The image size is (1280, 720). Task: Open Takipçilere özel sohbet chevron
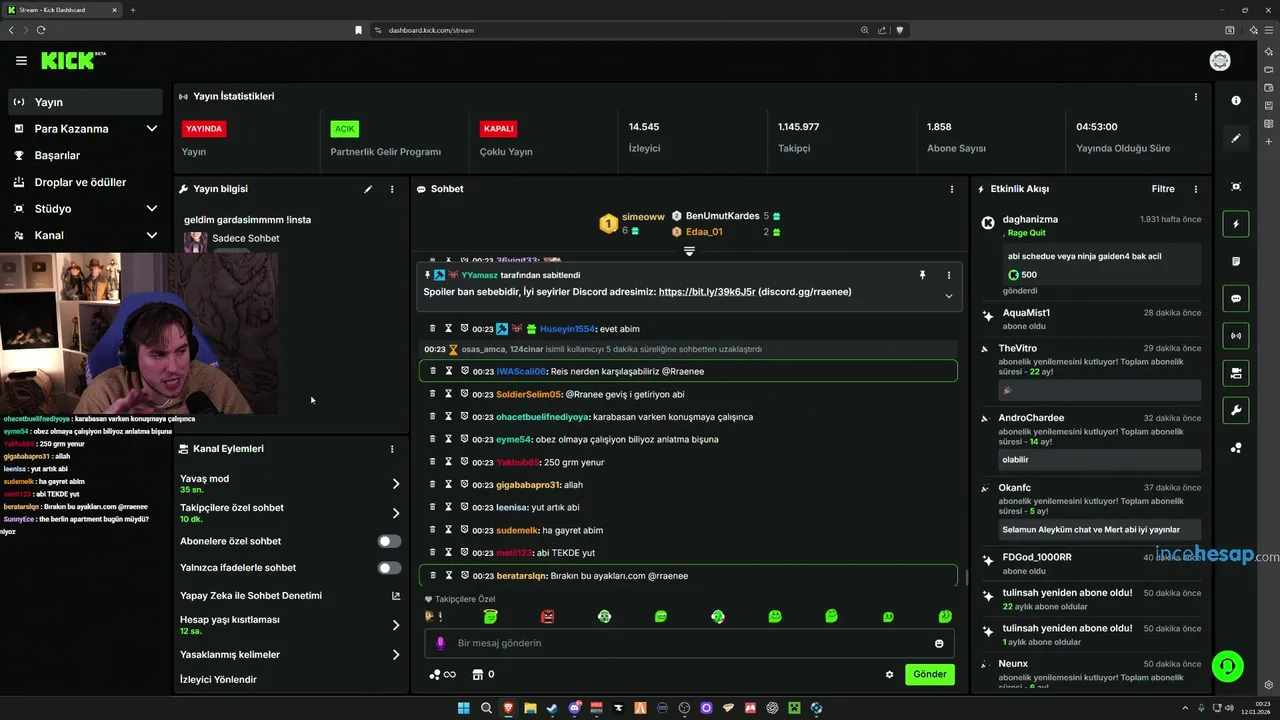pyautogui.click(x=396, y=513)
